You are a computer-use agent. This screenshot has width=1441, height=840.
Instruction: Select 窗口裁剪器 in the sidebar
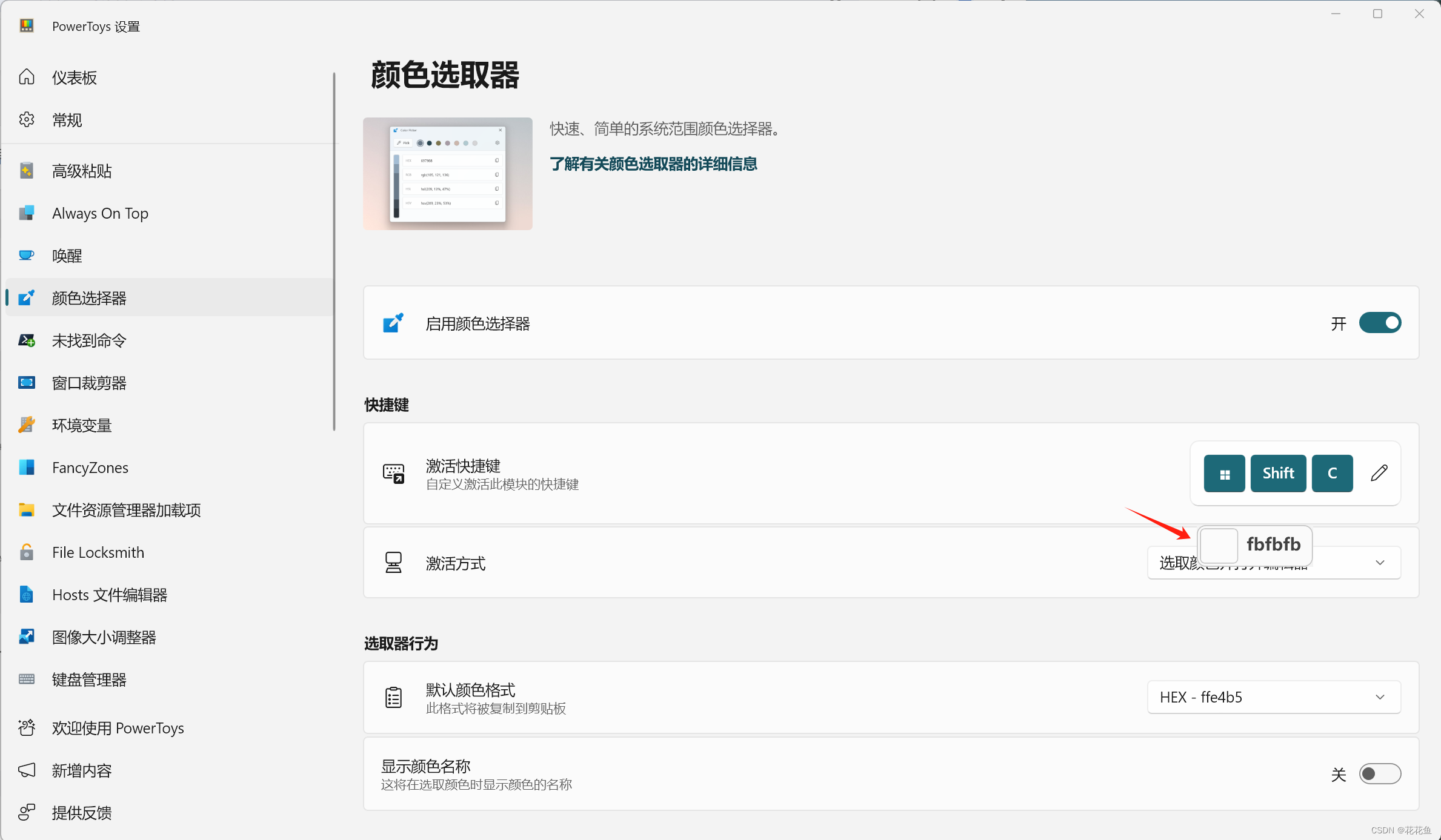click(89, 383)
